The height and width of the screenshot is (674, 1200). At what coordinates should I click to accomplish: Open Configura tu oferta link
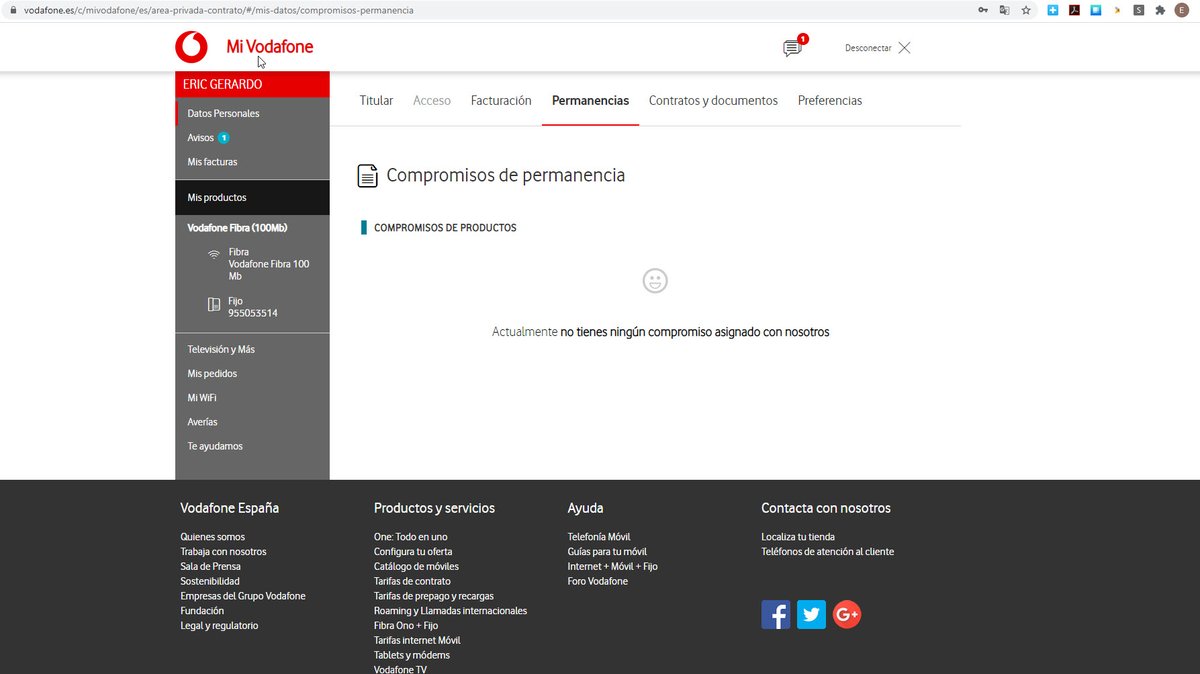(413, 552)
